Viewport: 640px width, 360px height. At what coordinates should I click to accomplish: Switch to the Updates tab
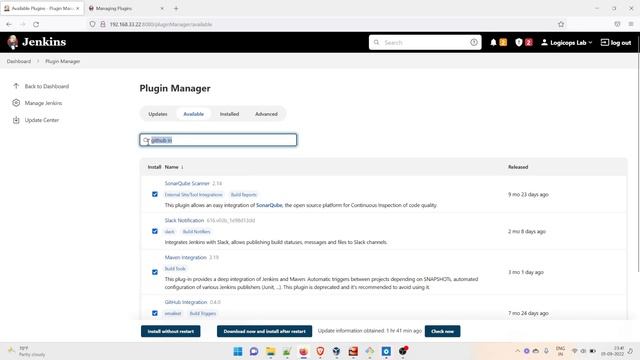158,114
